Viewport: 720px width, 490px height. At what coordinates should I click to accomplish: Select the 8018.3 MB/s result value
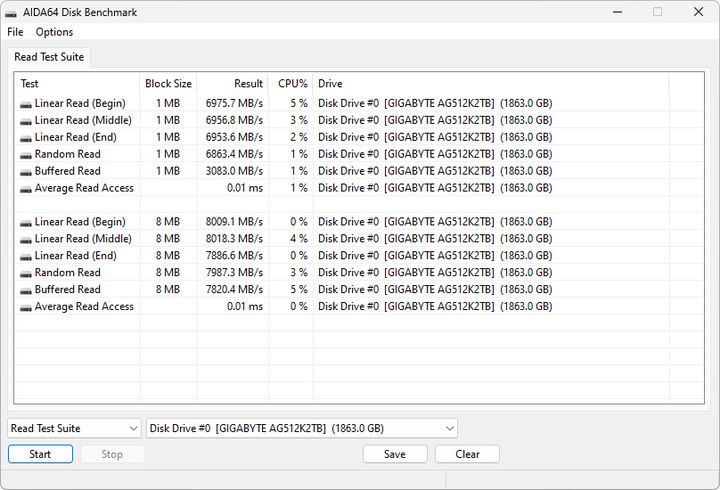pyautogui.click(x=234, y=239)
